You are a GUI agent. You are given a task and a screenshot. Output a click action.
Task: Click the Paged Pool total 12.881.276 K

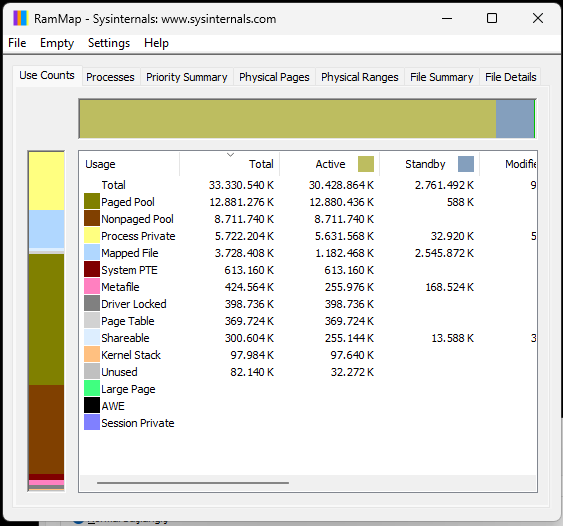click(241, 202)
